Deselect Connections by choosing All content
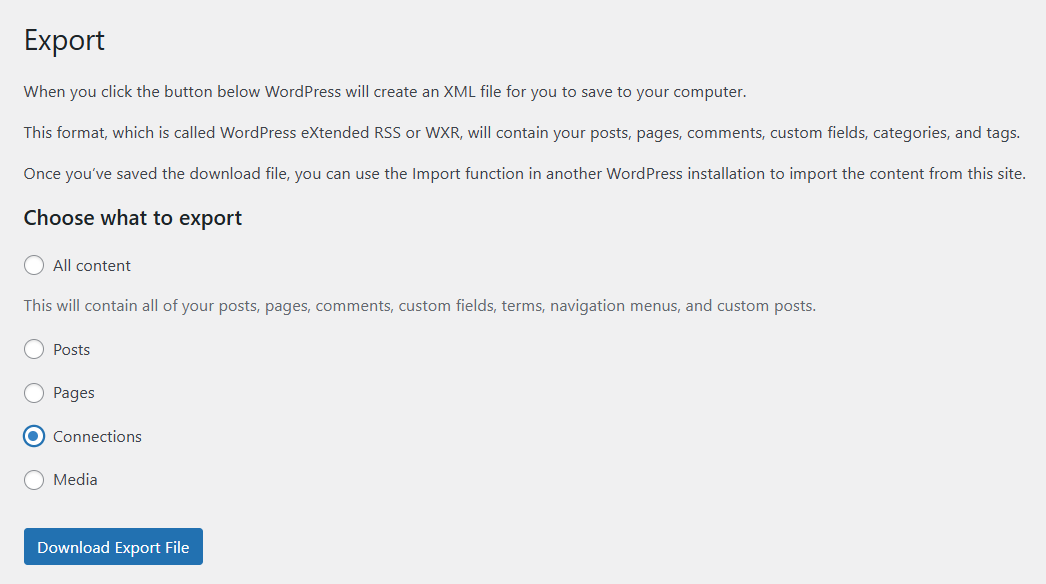 click(x=33, y=265)
